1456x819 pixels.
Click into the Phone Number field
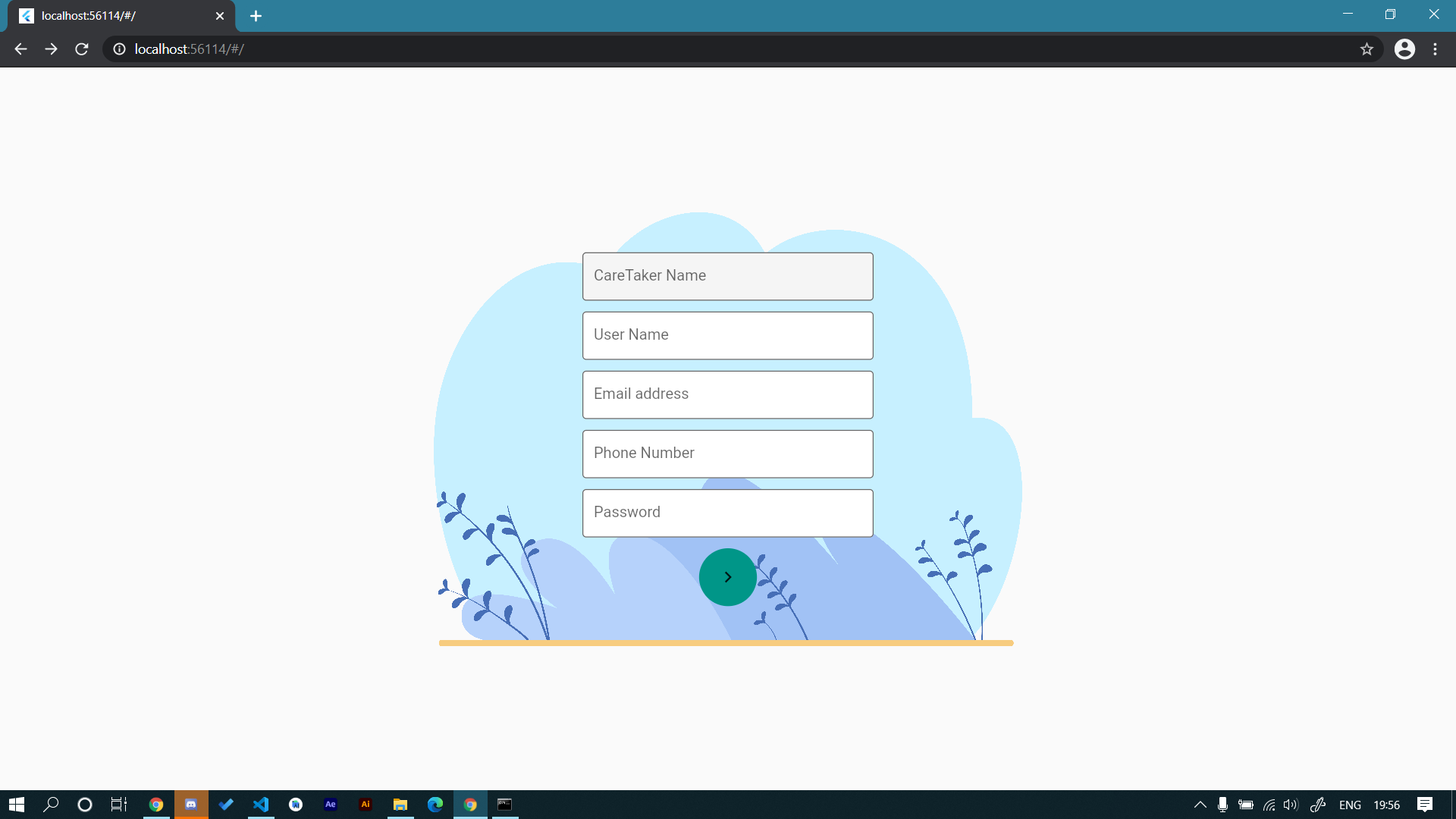click(x=727, y=453)
